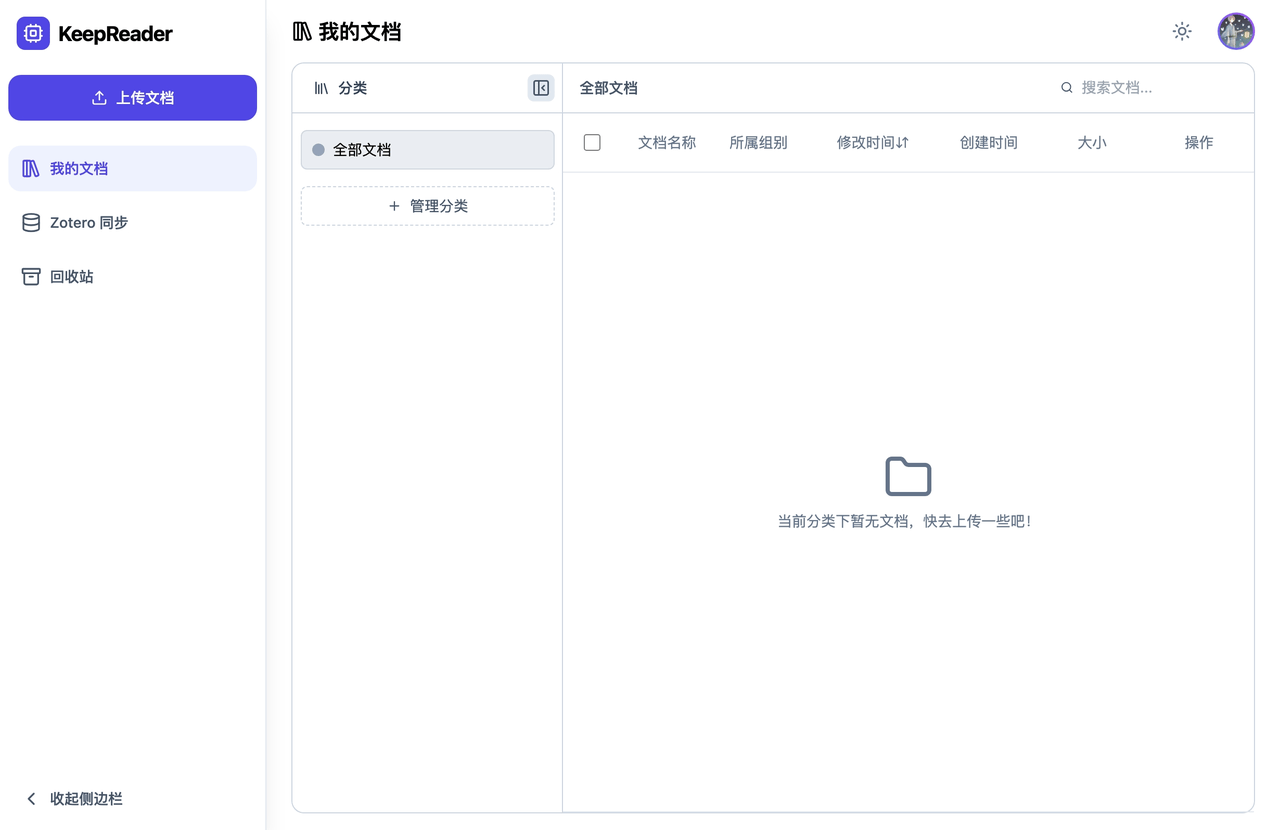
Task: Click the empty folder illustration icon
Action: pyautogui.click(x=908, y=476)
